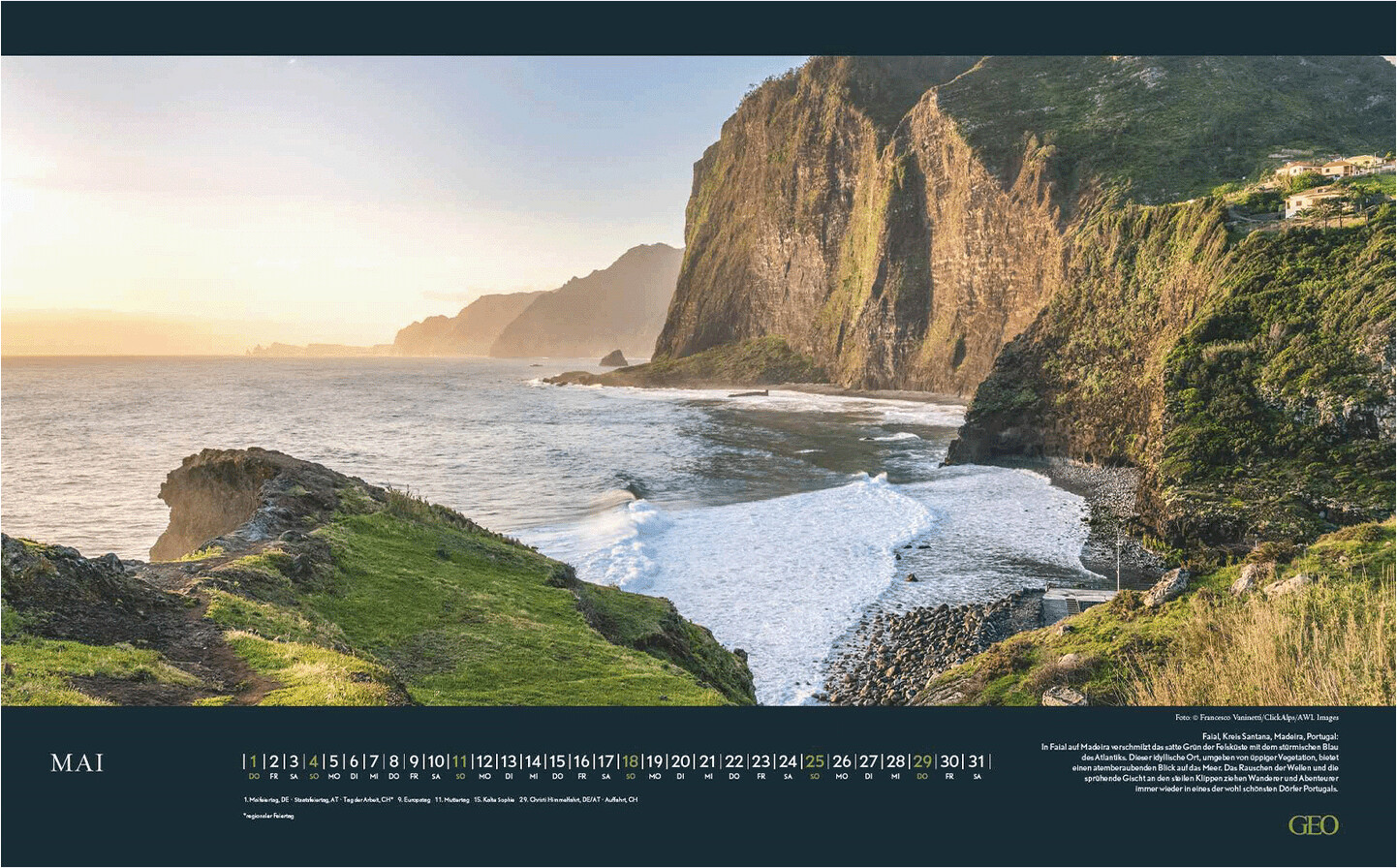Choose holiday date 29 in the calendar
Viewport: 1397px width, 868px height.
point(922,762)
